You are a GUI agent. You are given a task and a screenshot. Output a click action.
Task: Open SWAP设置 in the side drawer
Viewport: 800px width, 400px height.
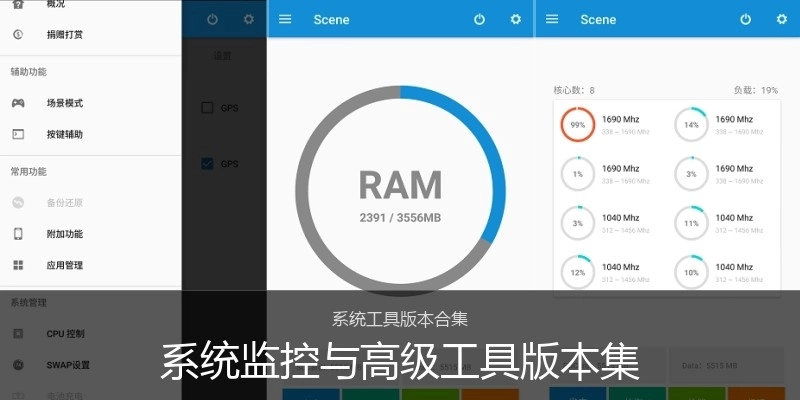[68, 365]
